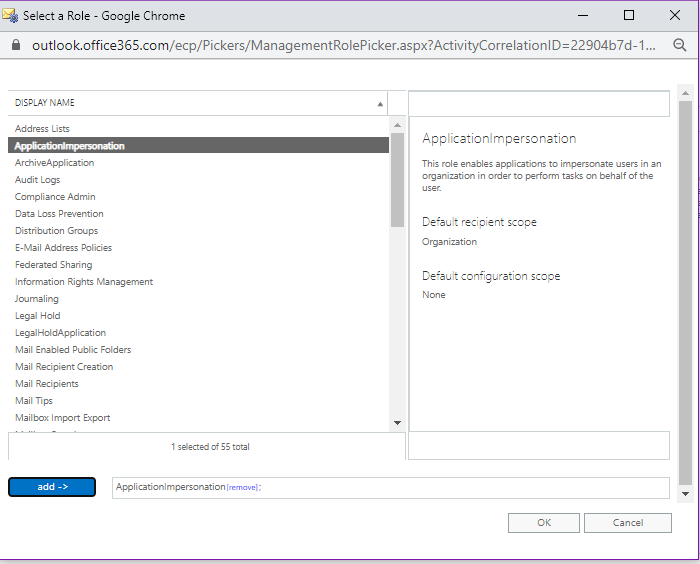Viewport: 700px width, 564px height.
Task: Pick the E-Mail Address Policies role
Action: pos(198,247)
